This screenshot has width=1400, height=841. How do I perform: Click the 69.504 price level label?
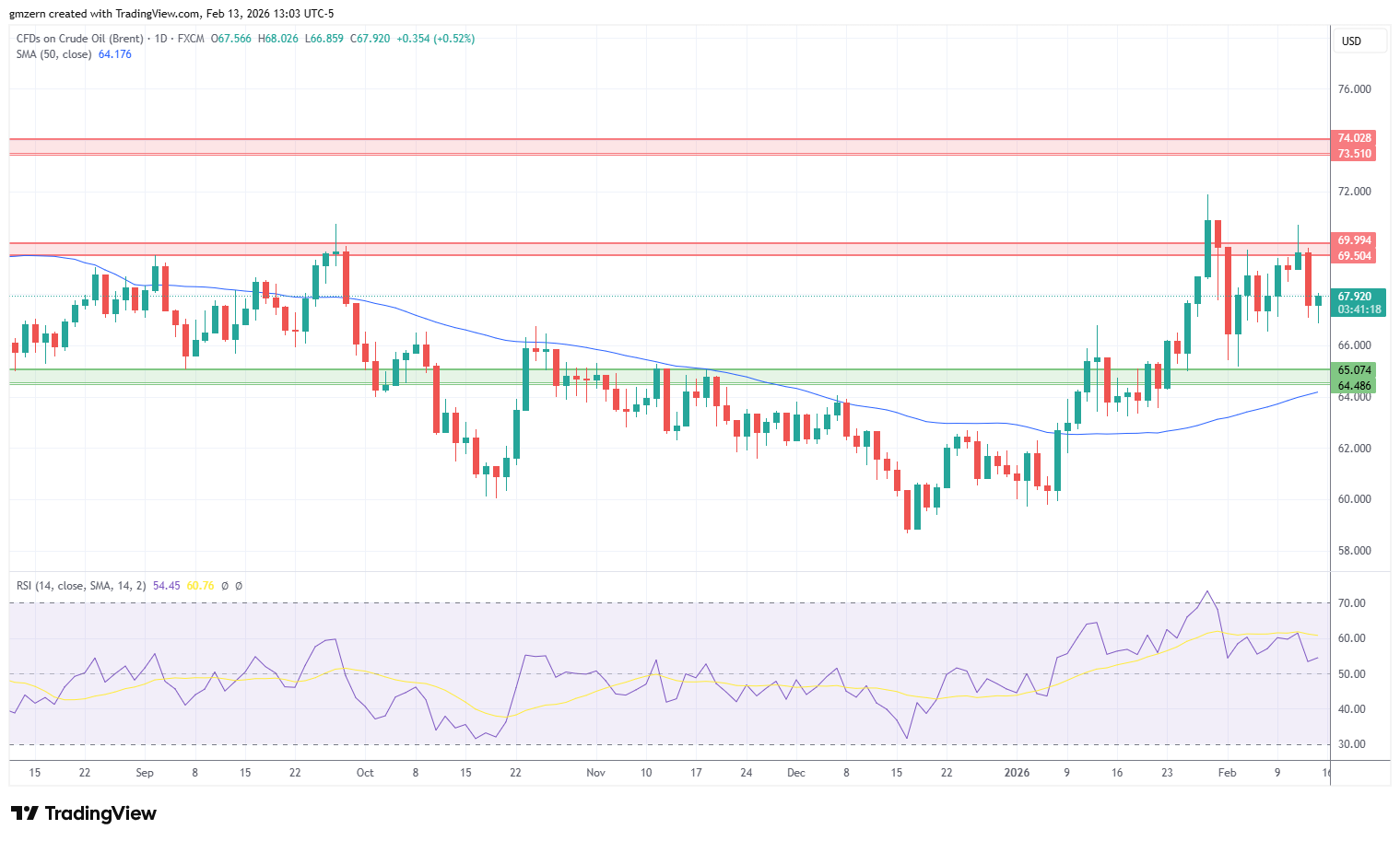[1354, 256]
